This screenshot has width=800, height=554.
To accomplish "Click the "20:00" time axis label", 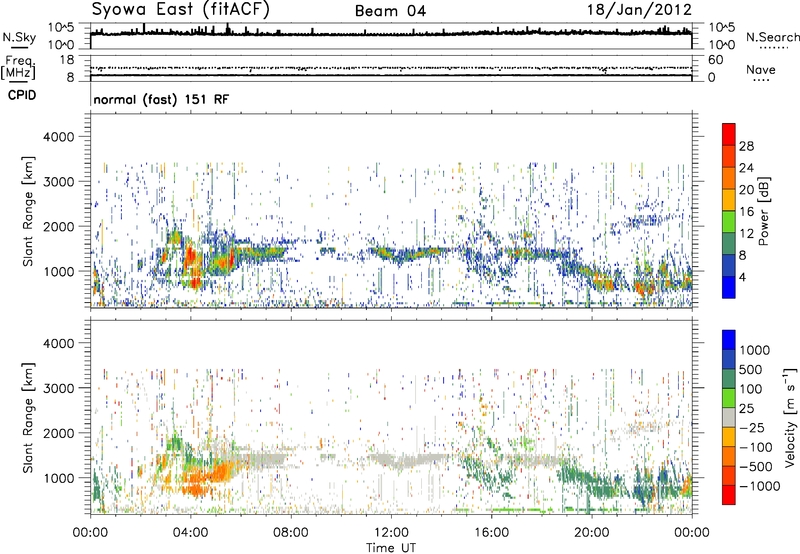I will tap(591, 533).
